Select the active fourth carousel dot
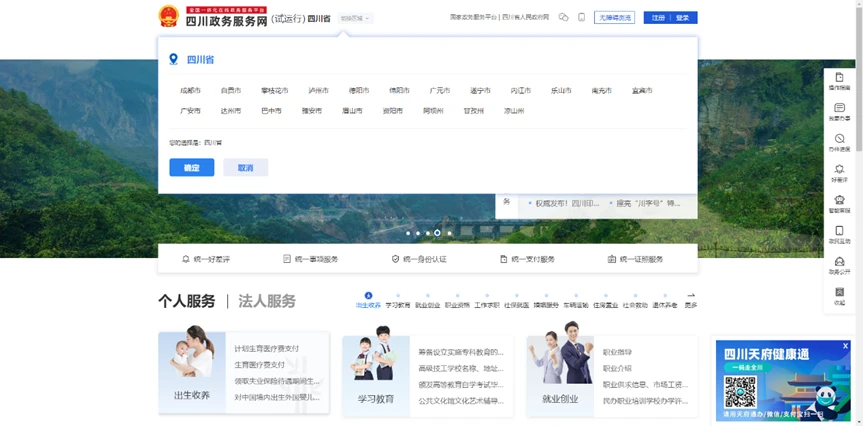The width and height of the screenshot is (863, 426). click(437, 233)
